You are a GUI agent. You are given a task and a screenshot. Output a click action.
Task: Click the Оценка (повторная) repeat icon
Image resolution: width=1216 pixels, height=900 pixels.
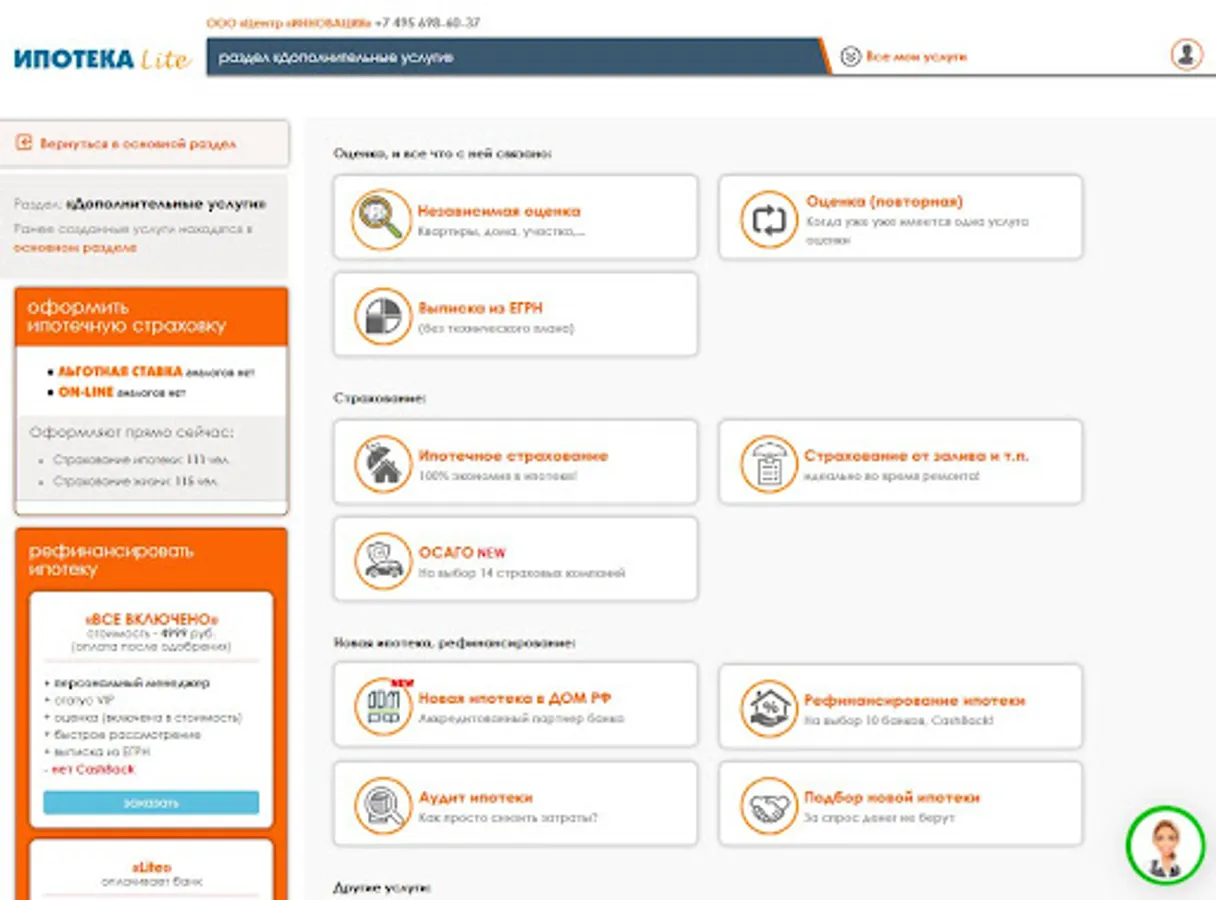click(769, 219)
